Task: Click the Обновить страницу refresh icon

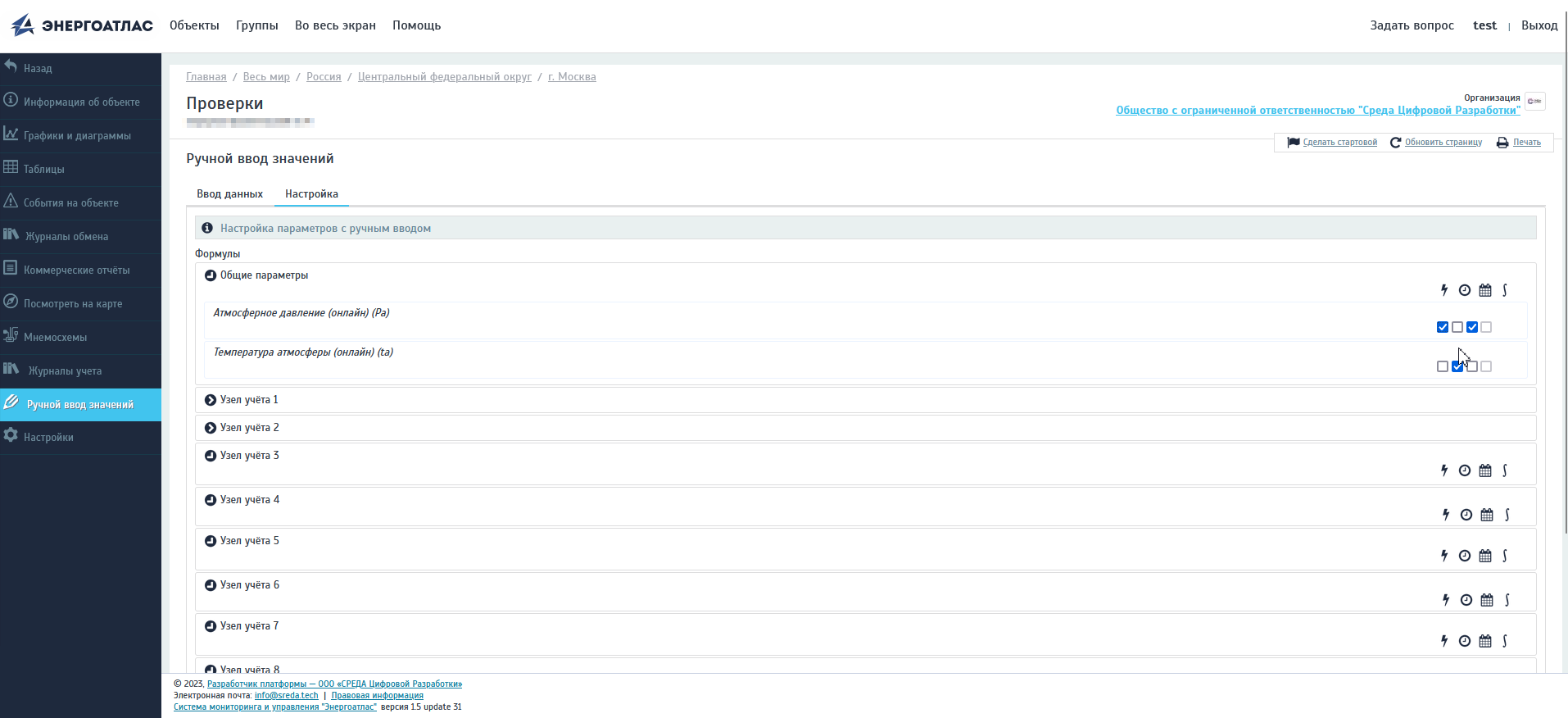Action: 1395,143
